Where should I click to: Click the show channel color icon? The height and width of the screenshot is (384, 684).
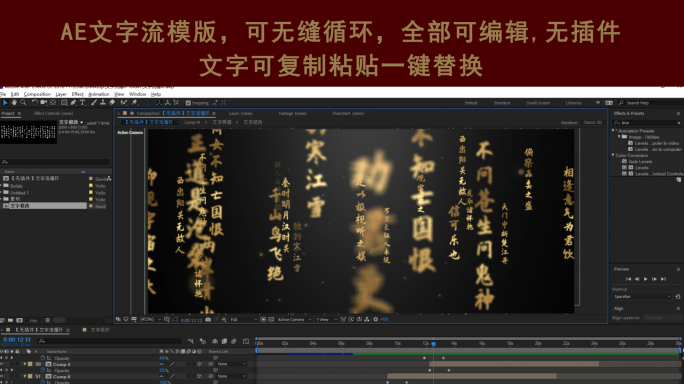pos(224,319)
